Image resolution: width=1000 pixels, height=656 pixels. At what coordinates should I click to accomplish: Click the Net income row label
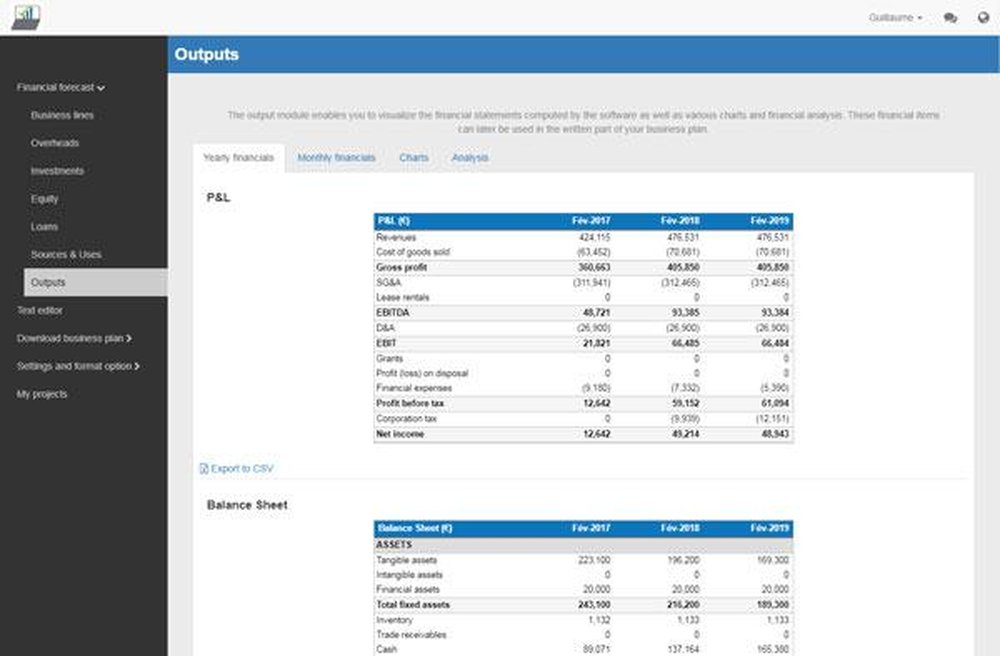pyautogui.click(x=400, y=434)
